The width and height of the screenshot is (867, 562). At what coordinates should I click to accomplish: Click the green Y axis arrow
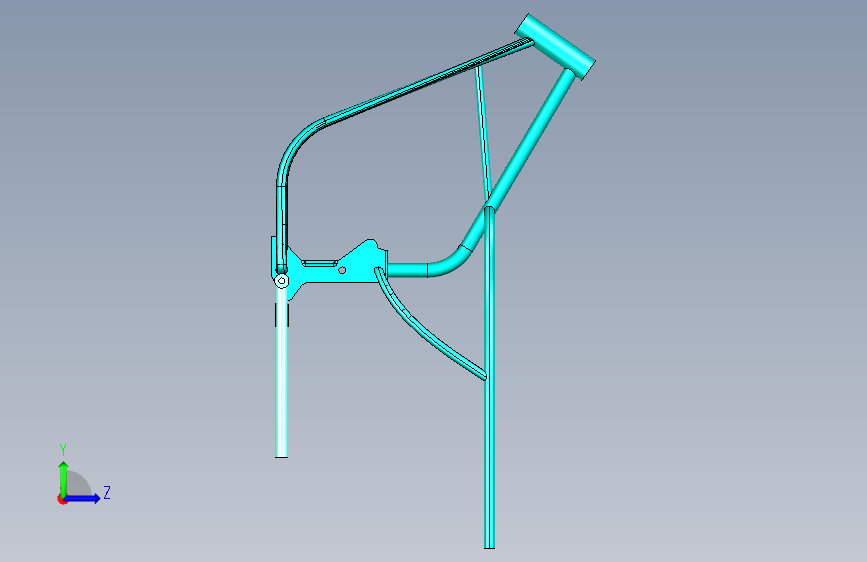click(64, 478)
